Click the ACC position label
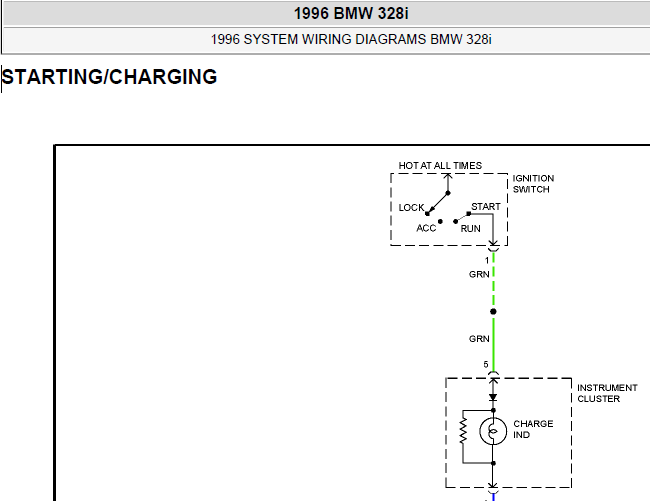650x501 pixels. (x=426, y=228)
